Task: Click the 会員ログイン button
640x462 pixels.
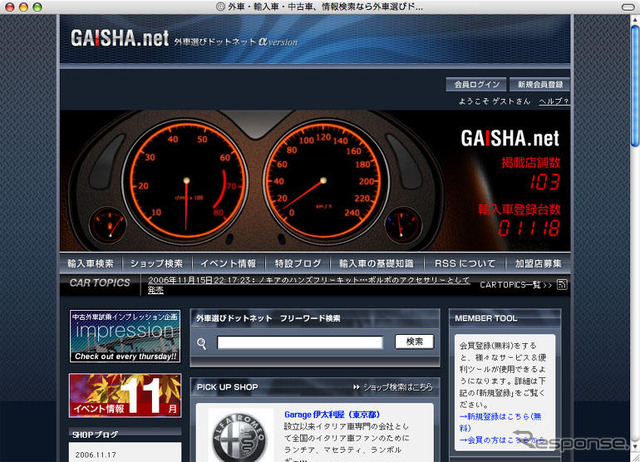Action: click(476, 84)
